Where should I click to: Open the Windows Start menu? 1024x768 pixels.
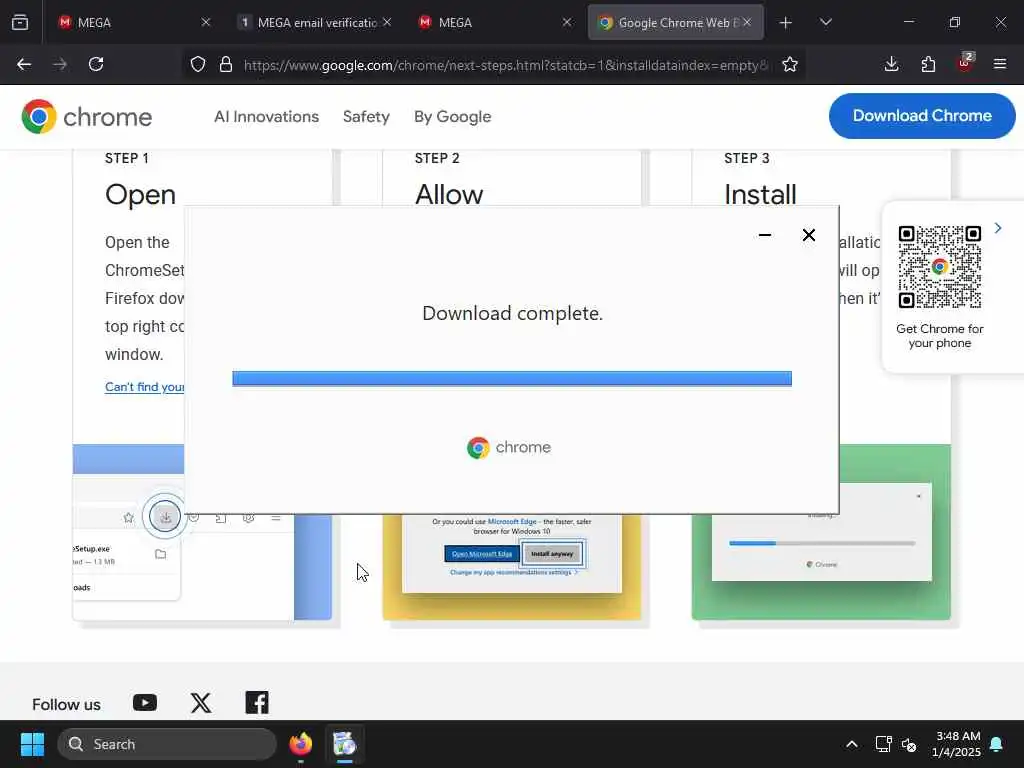[32, 744]
